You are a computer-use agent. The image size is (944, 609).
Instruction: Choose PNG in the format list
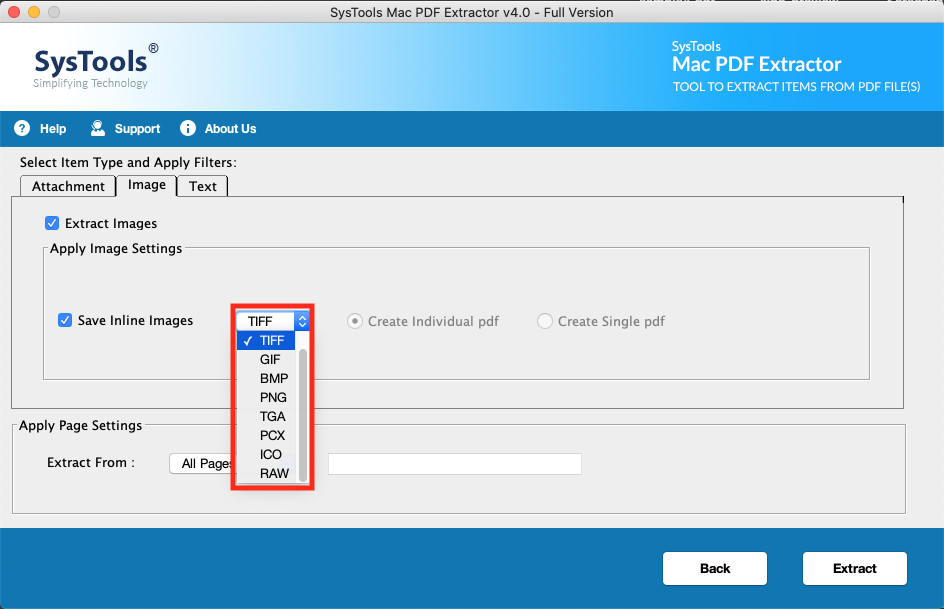click(x=268, y=397)
